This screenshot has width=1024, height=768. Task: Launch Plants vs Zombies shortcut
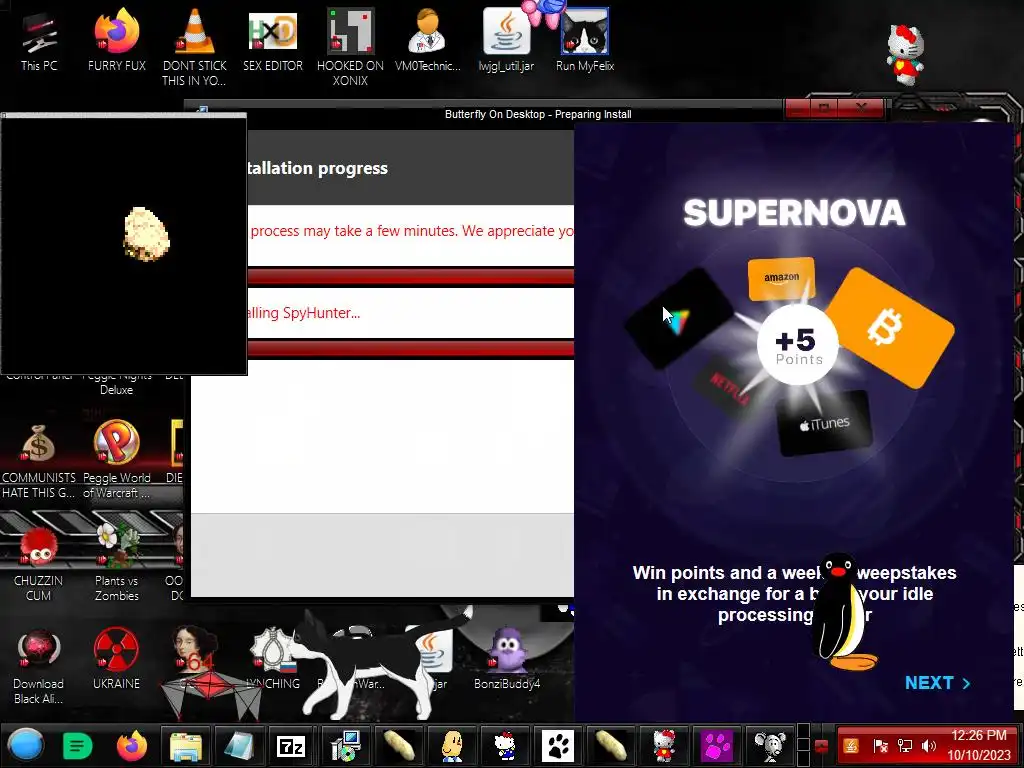(116, 563)
